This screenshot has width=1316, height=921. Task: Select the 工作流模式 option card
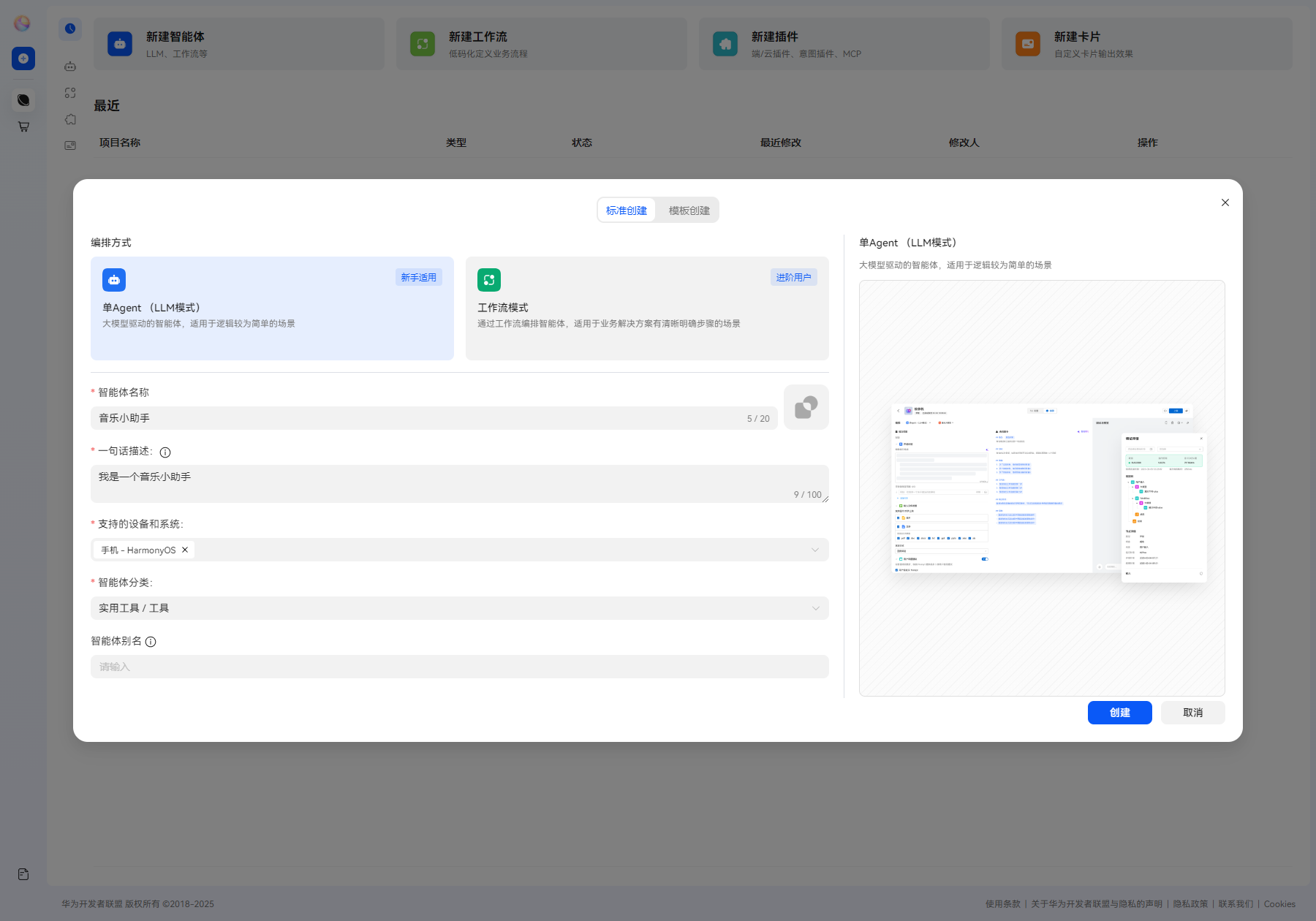click(647, 308)
